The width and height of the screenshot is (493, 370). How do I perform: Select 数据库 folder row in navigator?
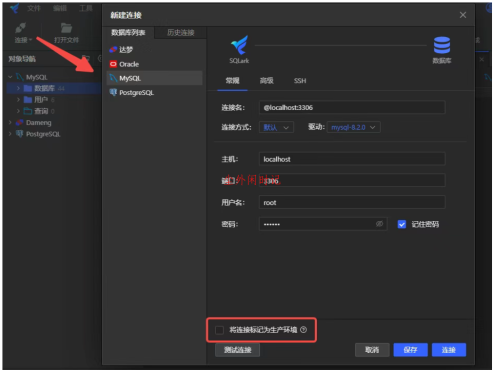(55, 88)
